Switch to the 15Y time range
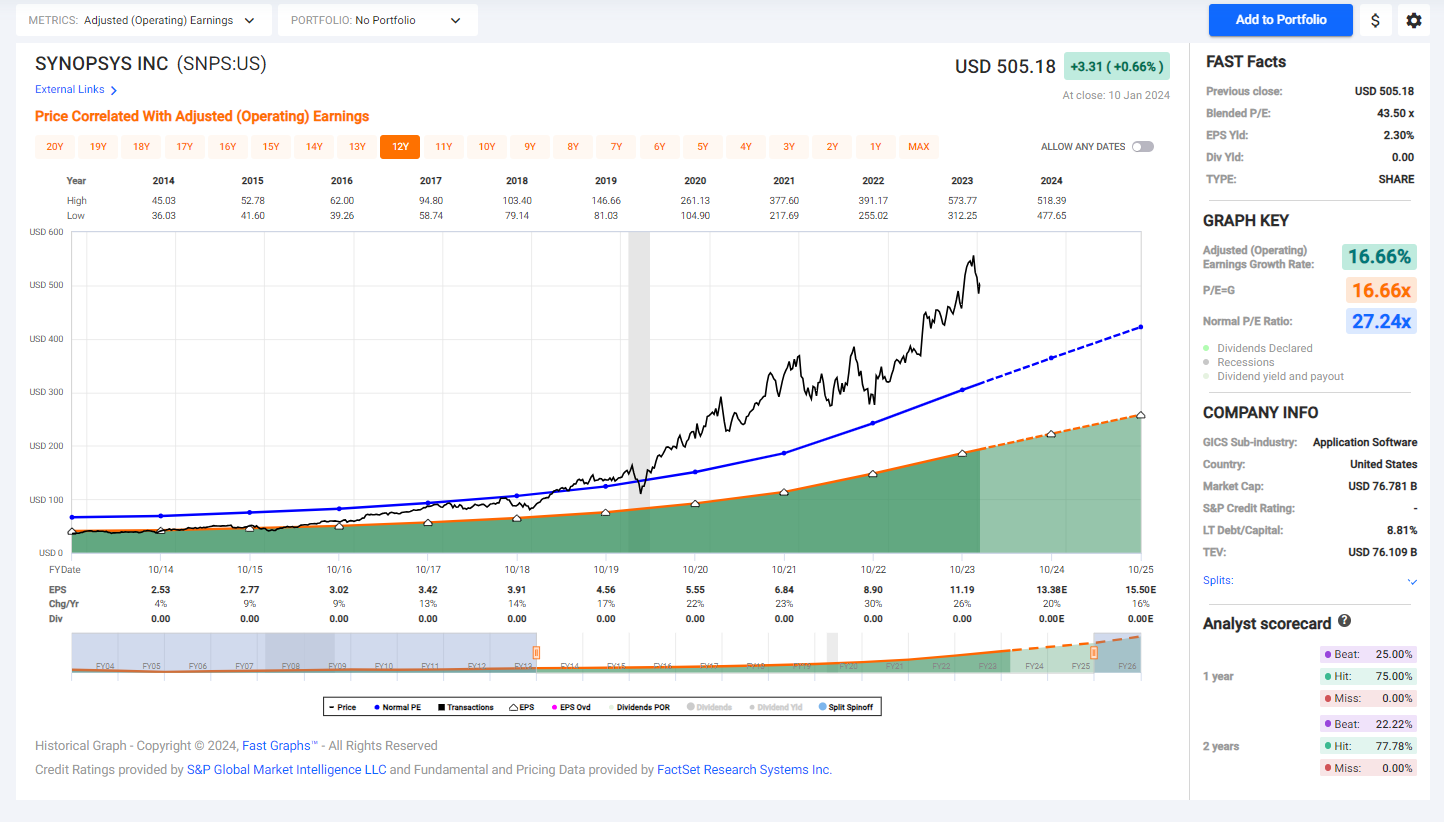 (x=271, y=147)
